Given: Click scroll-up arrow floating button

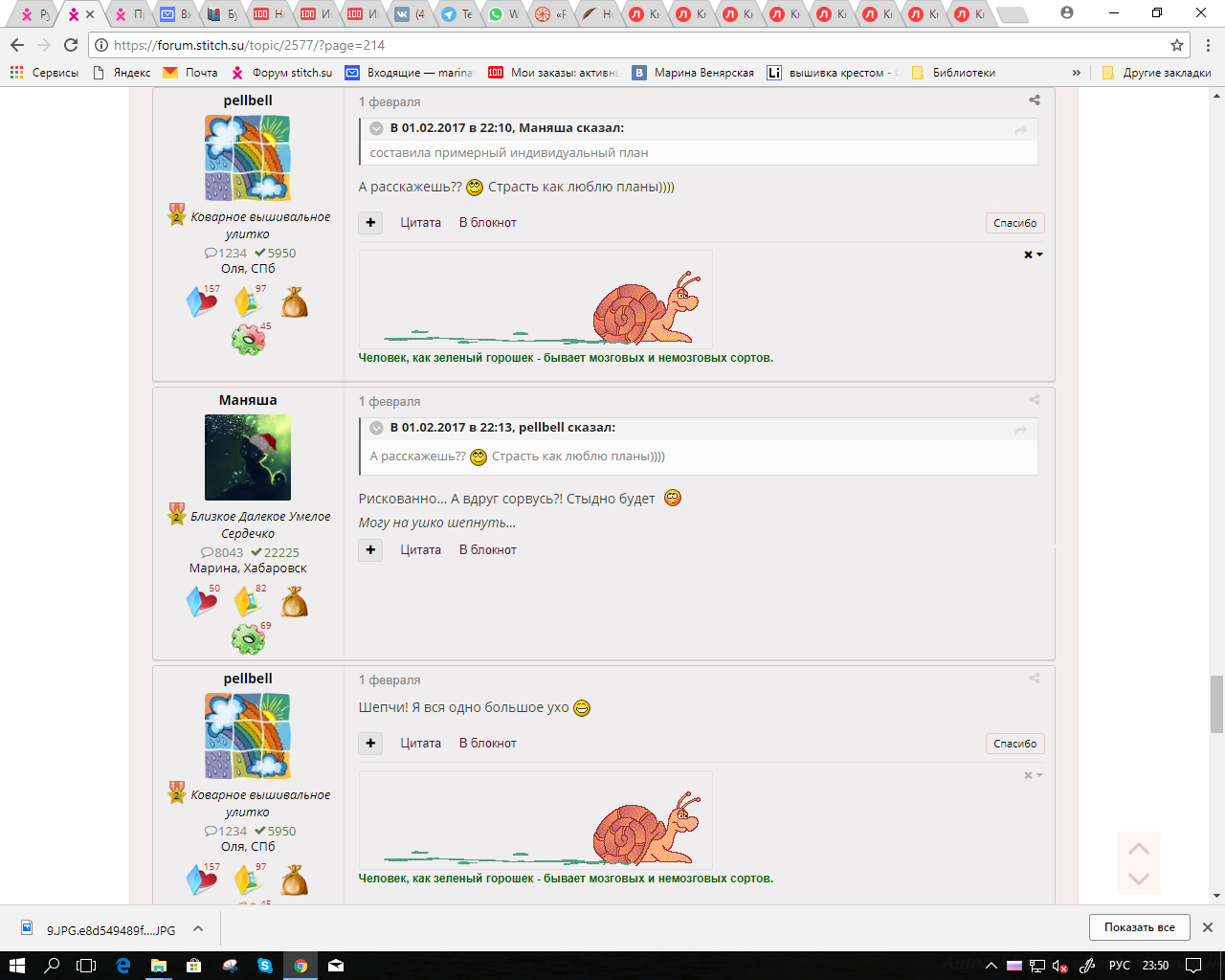Looking at the screenshot, I should pyautogui.click(x=1138, y=849).
